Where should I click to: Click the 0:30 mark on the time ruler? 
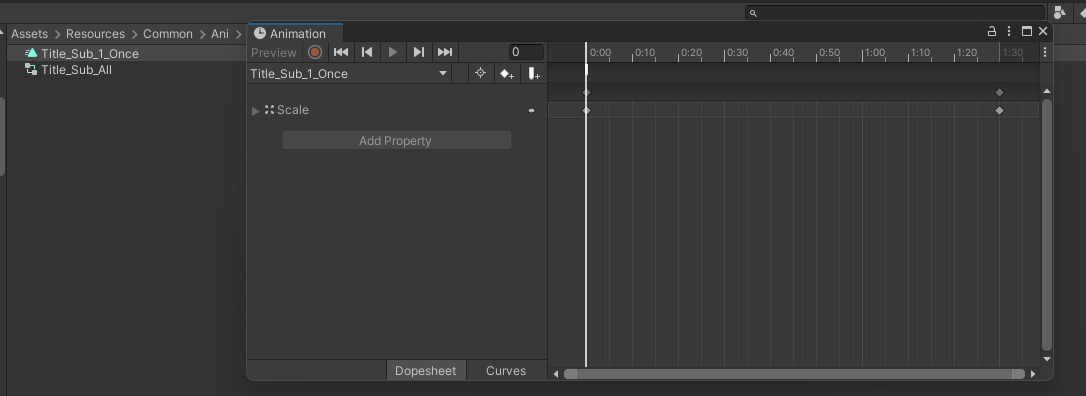737,53
